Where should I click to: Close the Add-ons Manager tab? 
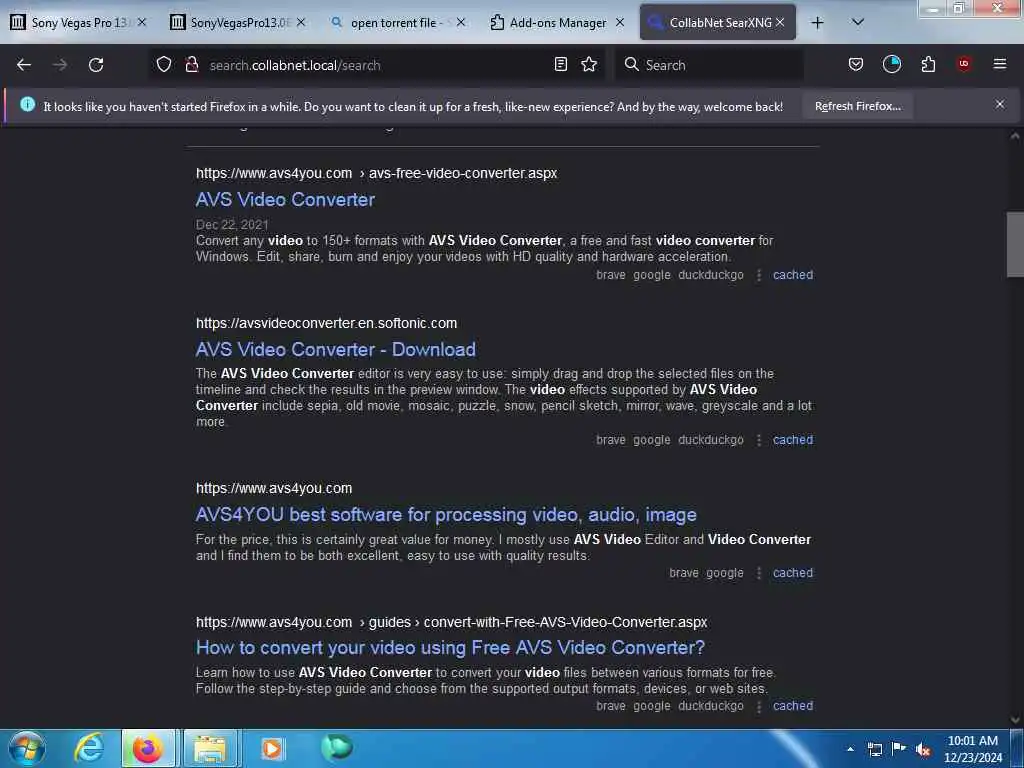[620, 22]
